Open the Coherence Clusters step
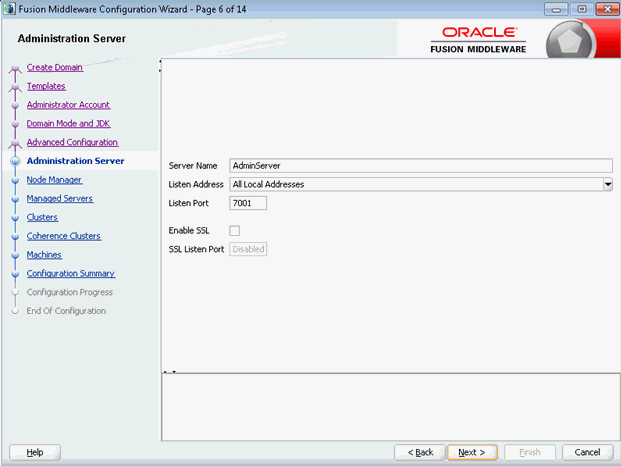The image size is (621, 466). 64,236
